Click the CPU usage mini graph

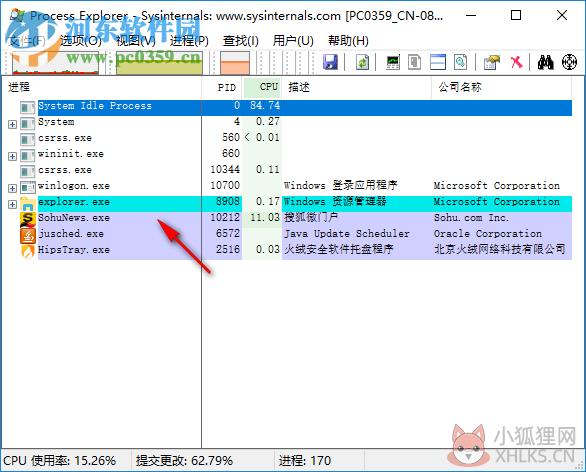pyautogui.click(x=56, y=62)
